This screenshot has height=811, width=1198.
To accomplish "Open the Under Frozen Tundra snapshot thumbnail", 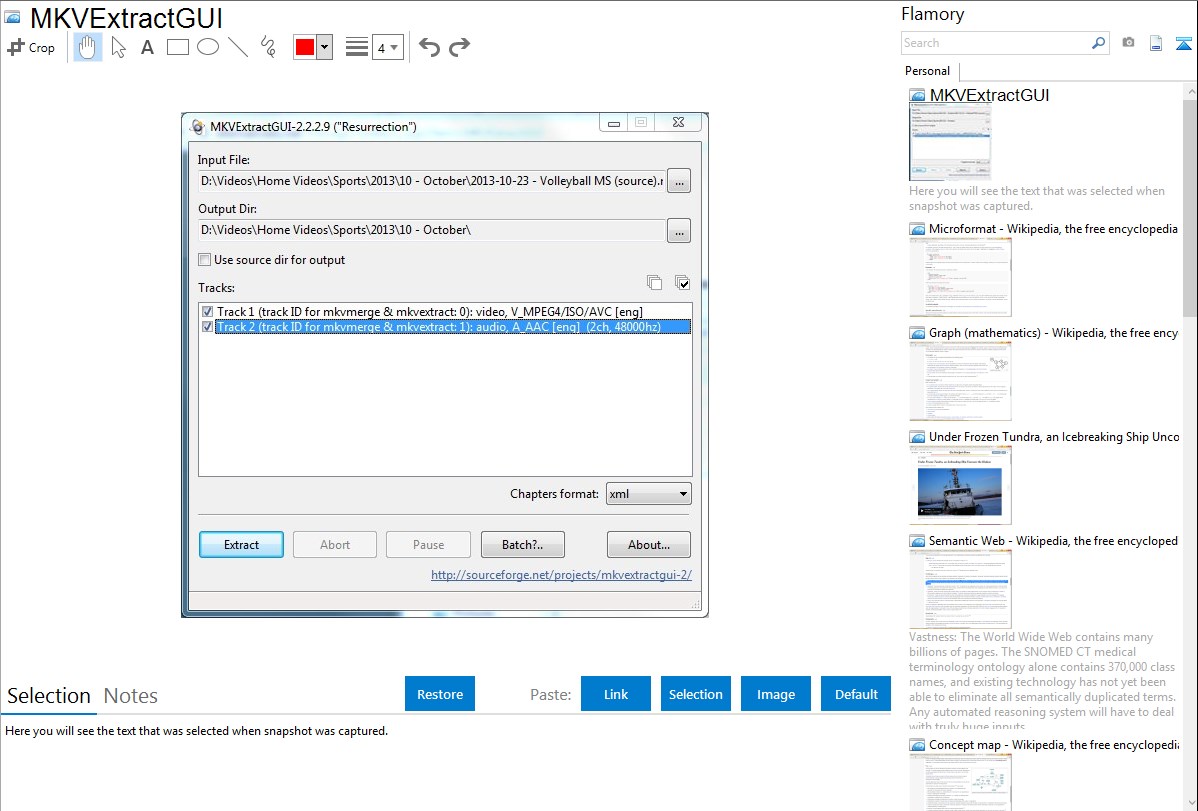I will (x=960, y=485).
